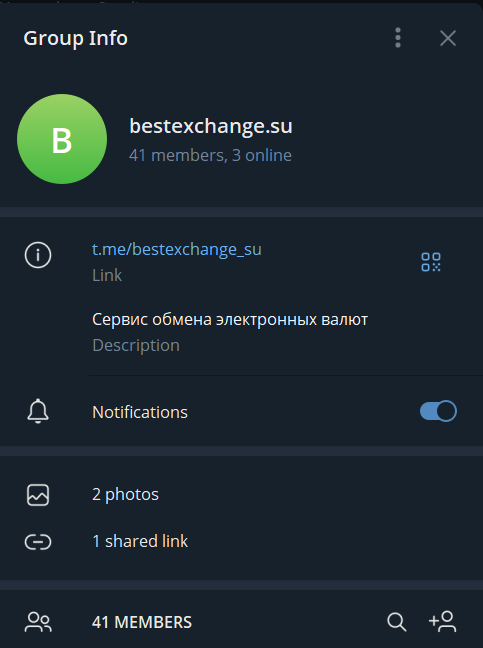Image resolution: width=483 pixels, height=648 pixels.
Task: Open the t.me/bestexchange_su link
Action: 176,250
